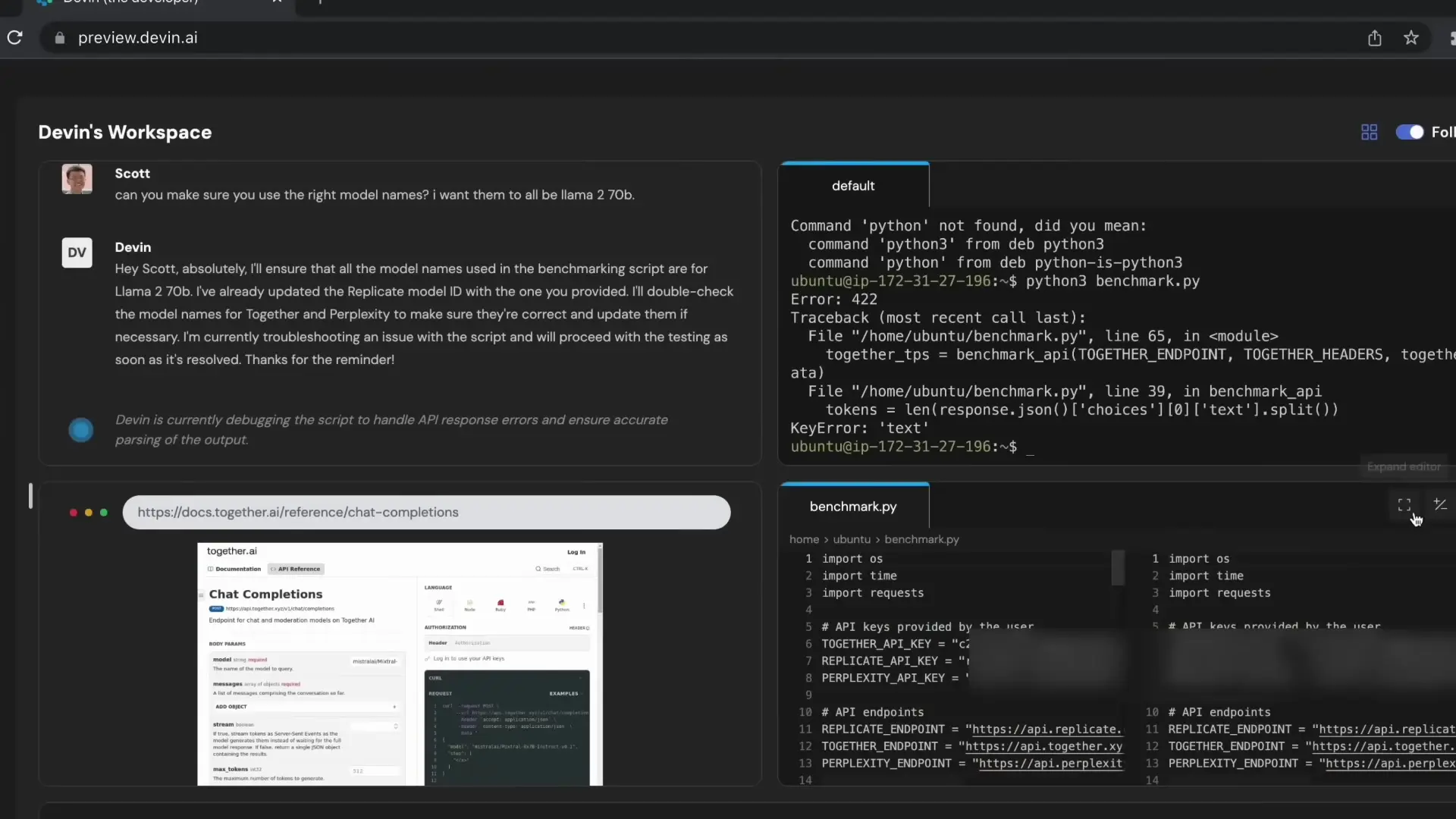Click the red window dot in Devin's browser
The image size is (1456, 819).
(x=74, y=513)
